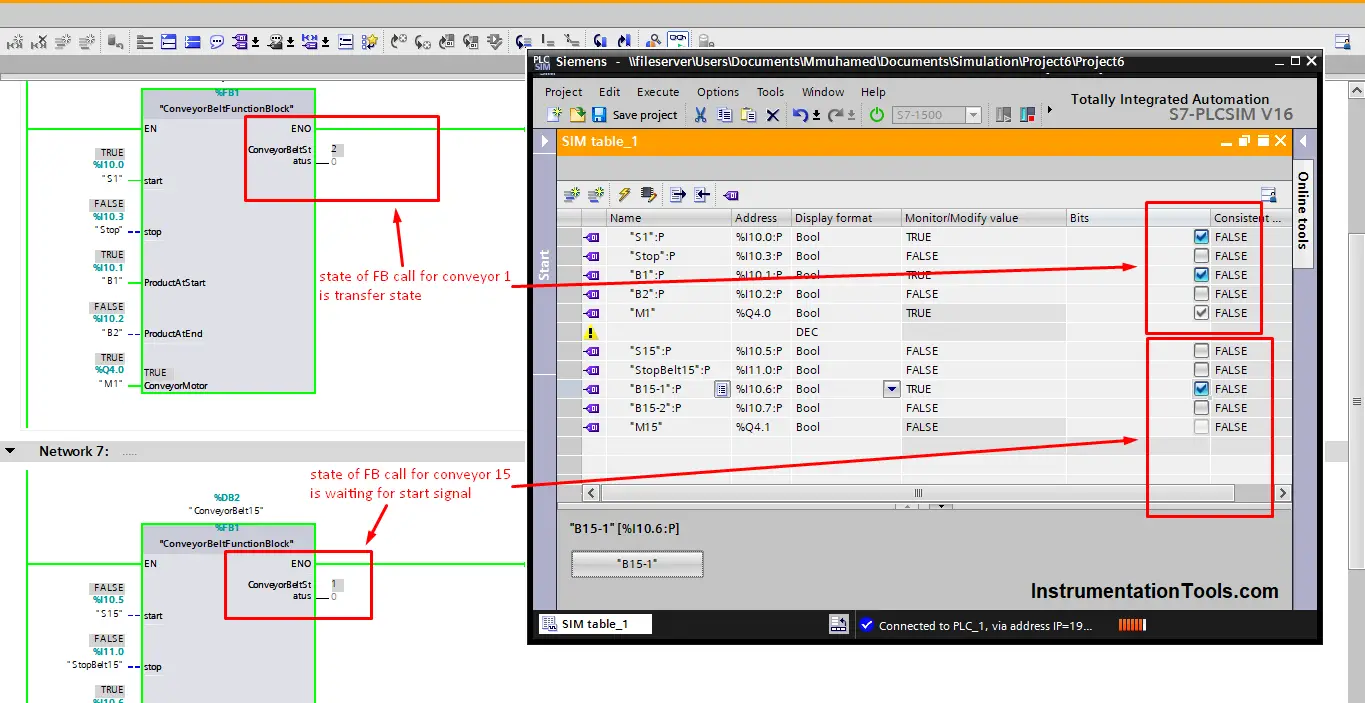The height and width of the screenshot is (703, 1365).
Task: Click the horizontal scrollbar thumb of SIM table
Action: pos(917,493)
